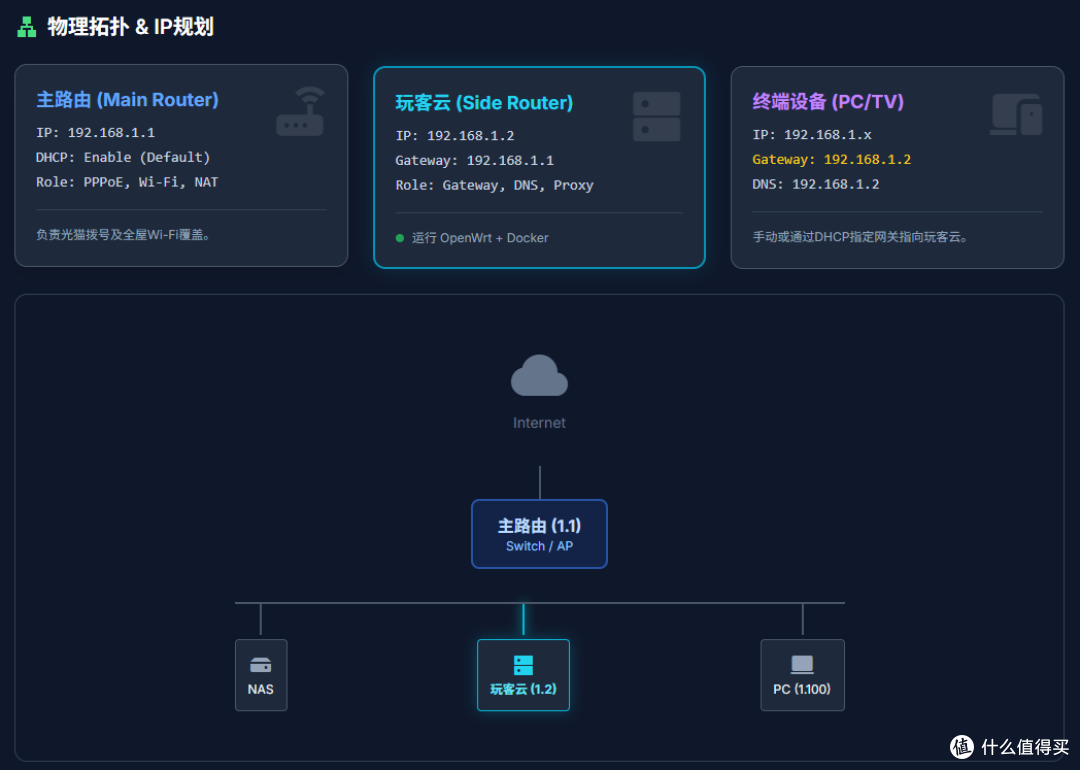Select the PC (1.100) node box
The image size is (1080, 770).
tap(802, 675)
